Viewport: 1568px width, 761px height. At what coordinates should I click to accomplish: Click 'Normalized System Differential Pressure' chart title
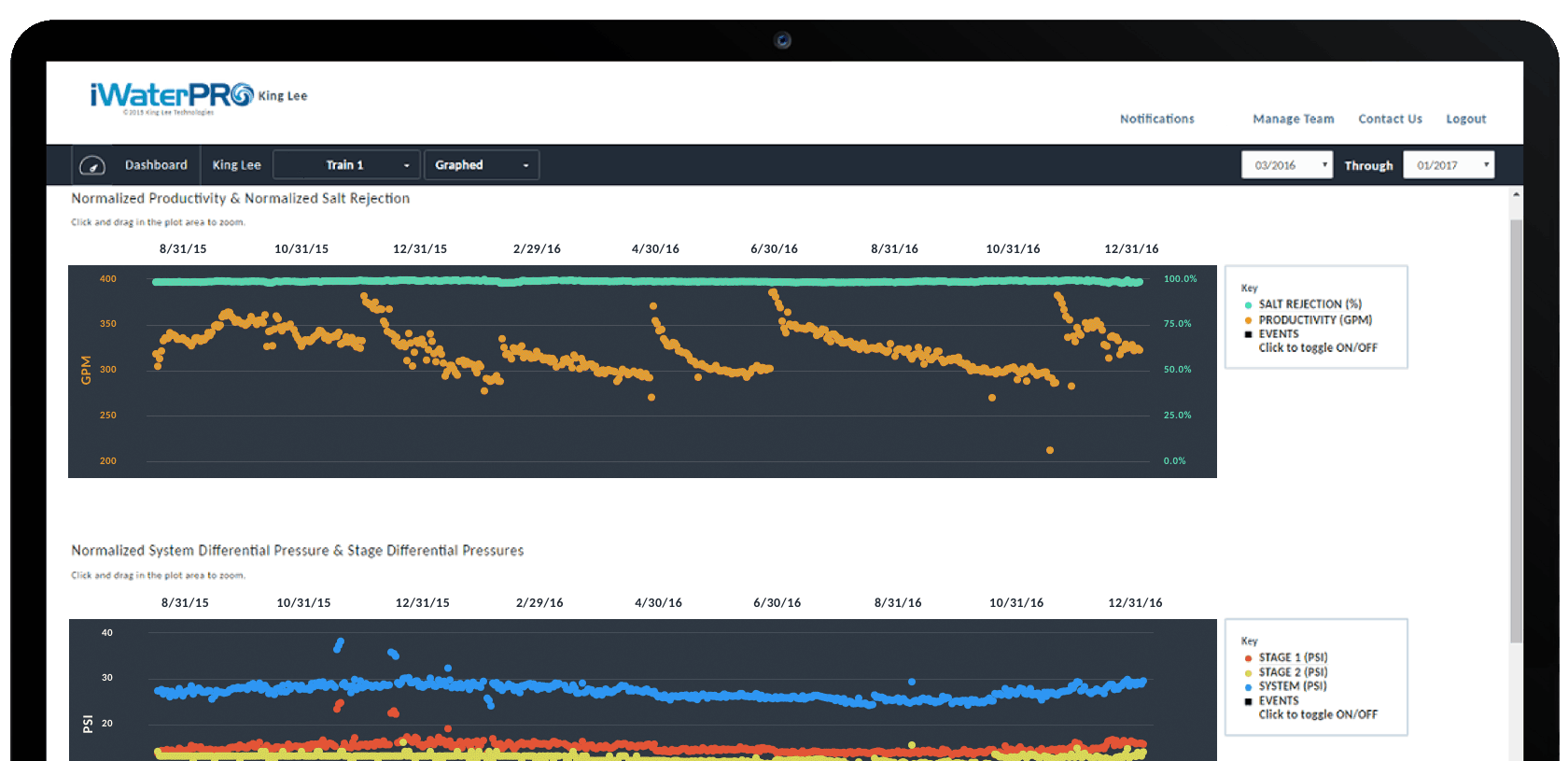tap(298, 551)
